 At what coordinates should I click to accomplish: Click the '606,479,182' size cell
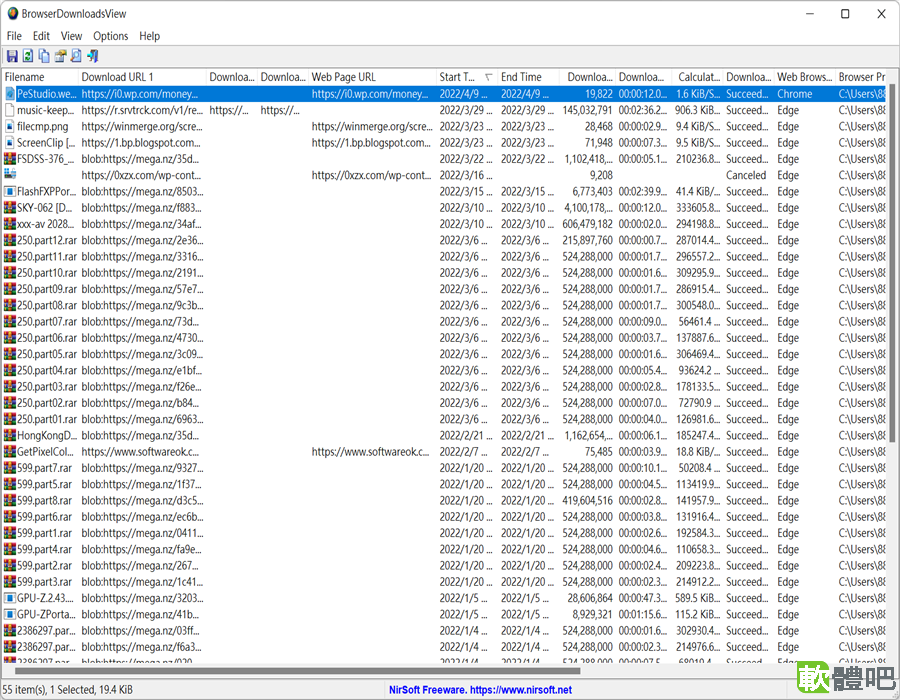(587, 224)
